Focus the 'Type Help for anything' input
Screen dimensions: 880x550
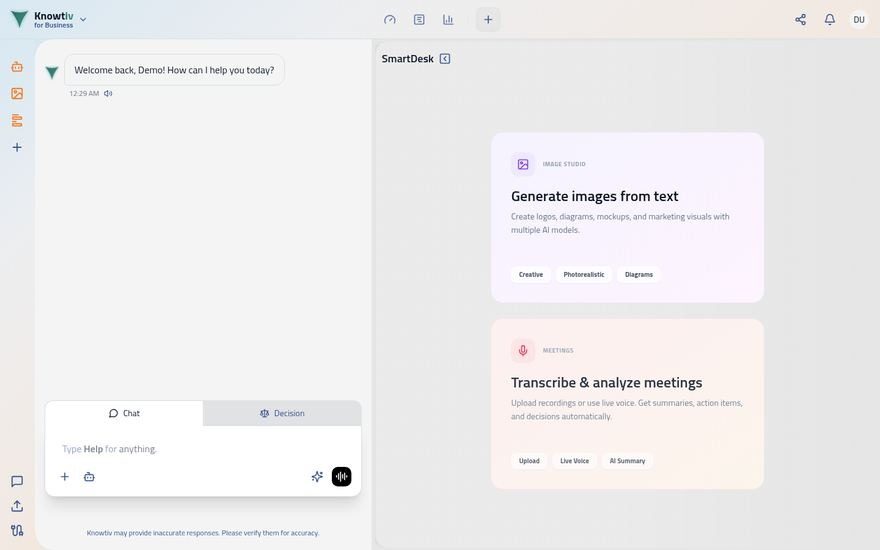point(203,449)
